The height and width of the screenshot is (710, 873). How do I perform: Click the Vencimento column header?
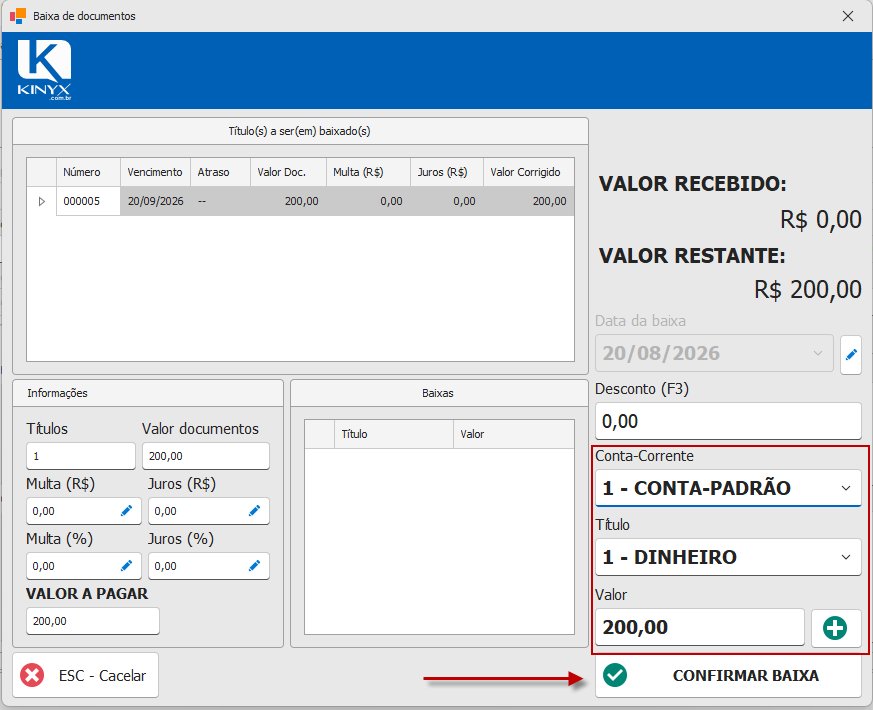click(x=156, y=172)
